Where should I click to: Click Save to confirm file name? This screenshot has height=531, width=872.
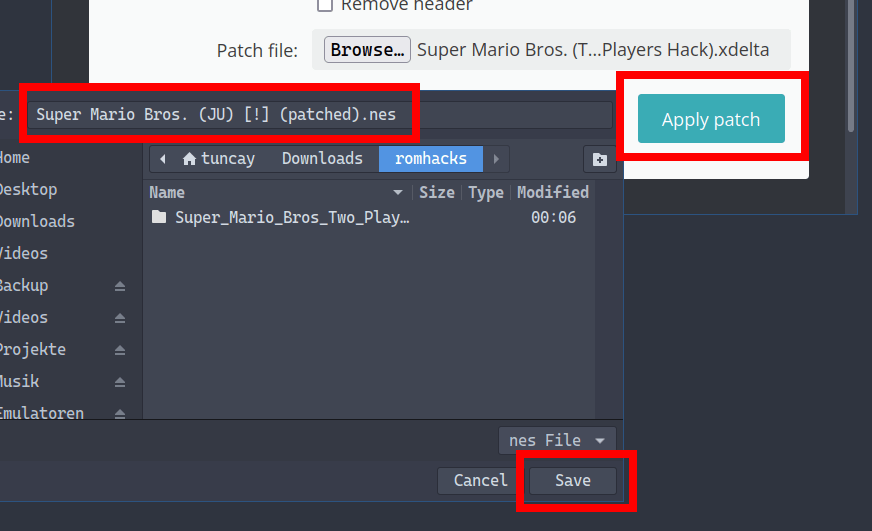573,480
